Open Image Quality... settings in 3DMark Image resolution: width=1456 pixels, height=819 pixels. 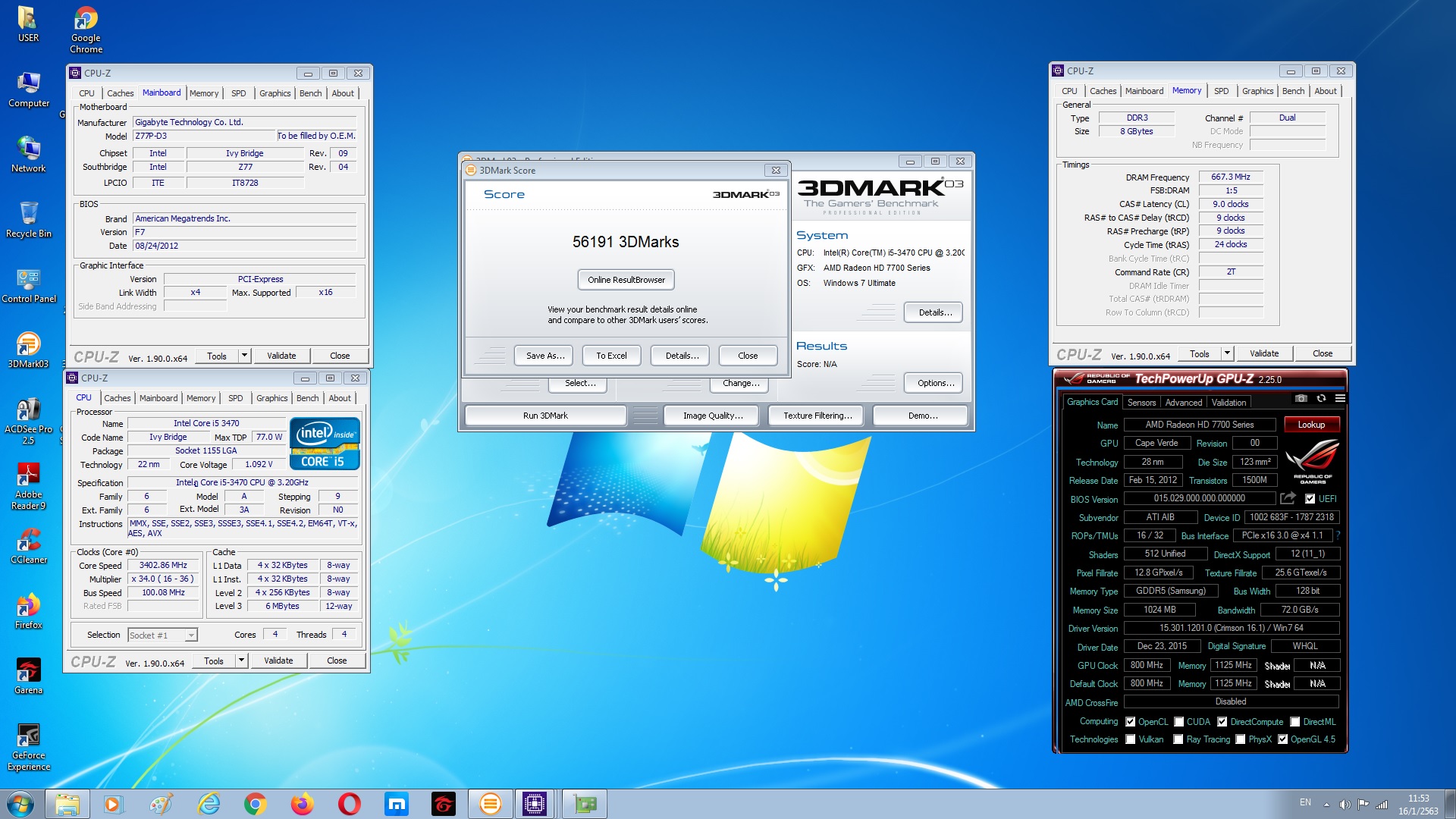pos(713,416)
